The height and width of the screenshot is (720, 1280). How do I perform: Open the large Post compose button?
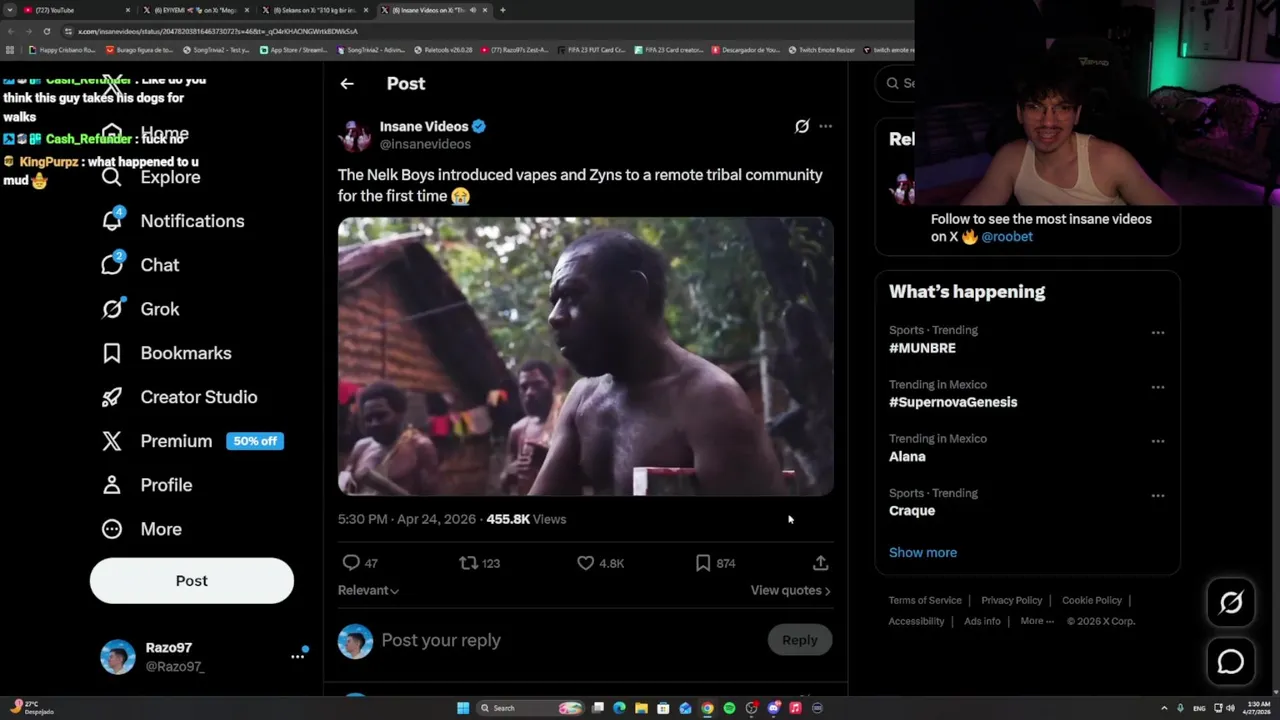click(192, 581)
